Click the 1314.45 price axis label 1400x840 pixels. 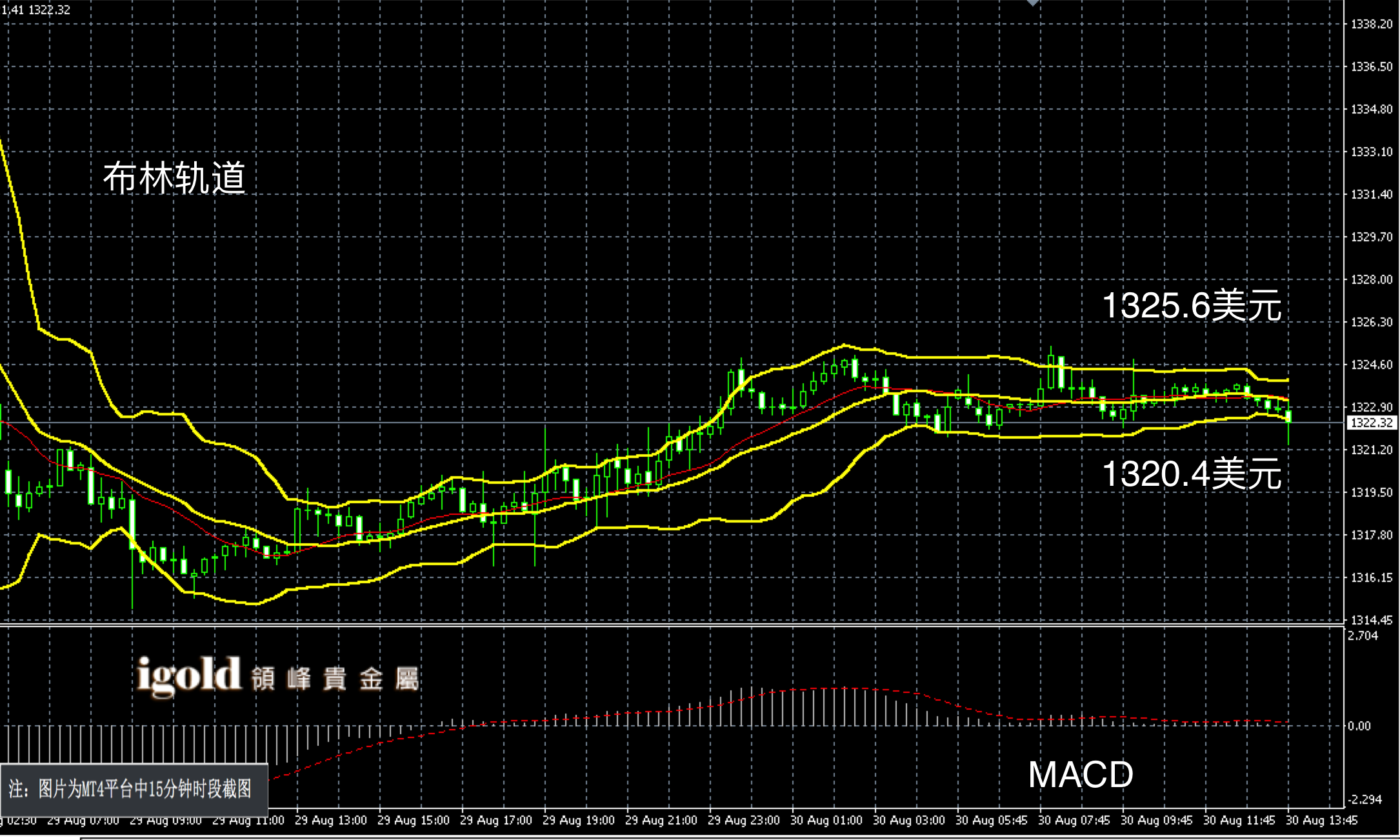(x=1372, y=621)
